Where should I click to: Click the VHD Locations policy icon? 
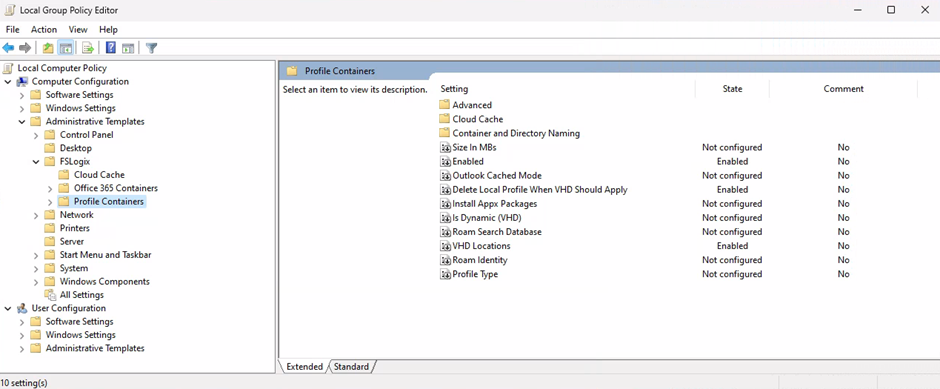click(445, 246)
